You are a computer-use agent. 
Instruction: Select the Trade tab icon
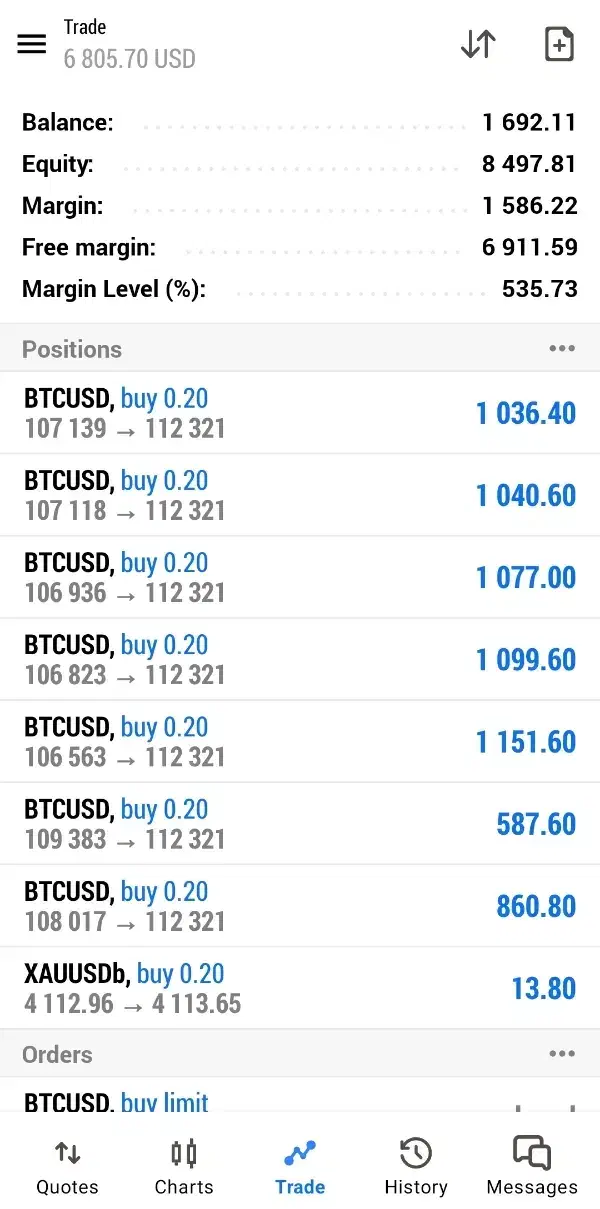pyautogui.click(x=300, y=1154)
